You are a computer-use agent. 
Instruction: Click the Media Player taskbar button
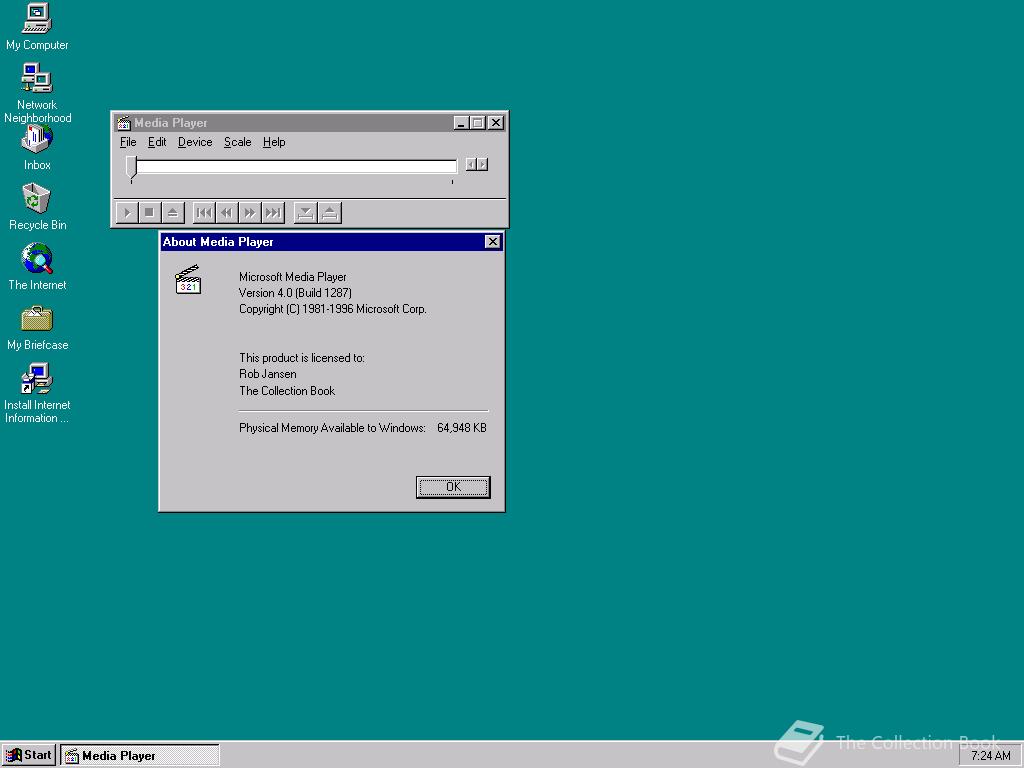[140, 756]
